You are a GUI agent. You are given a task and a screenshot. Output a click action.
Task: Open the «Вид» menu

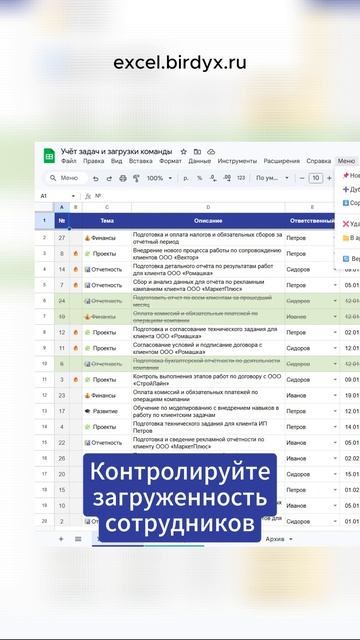pyautogui.click(x=117, y=161)
